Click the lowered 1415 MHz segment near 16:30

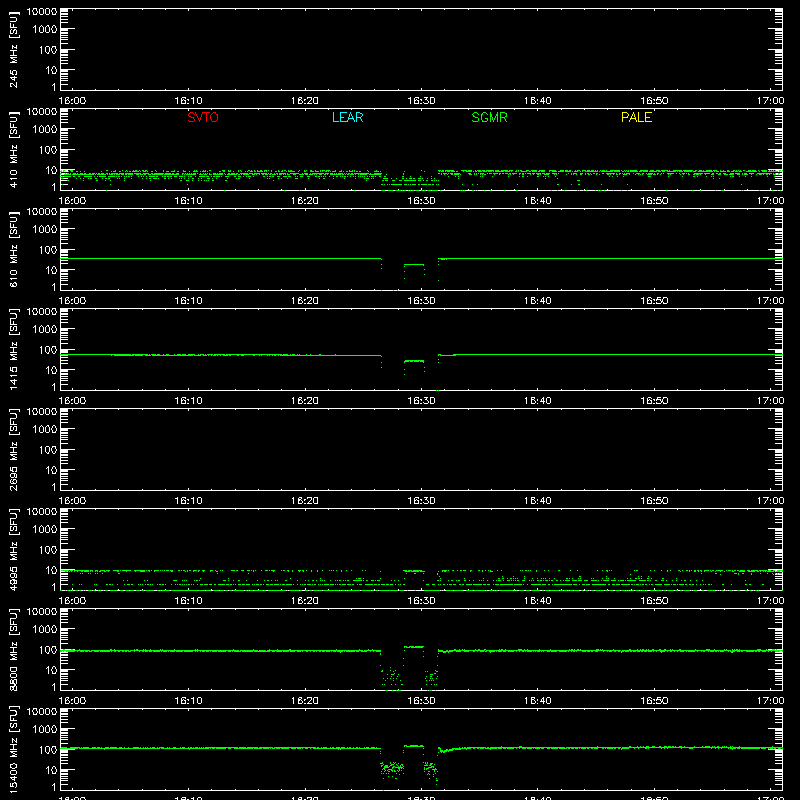(414, 361)
